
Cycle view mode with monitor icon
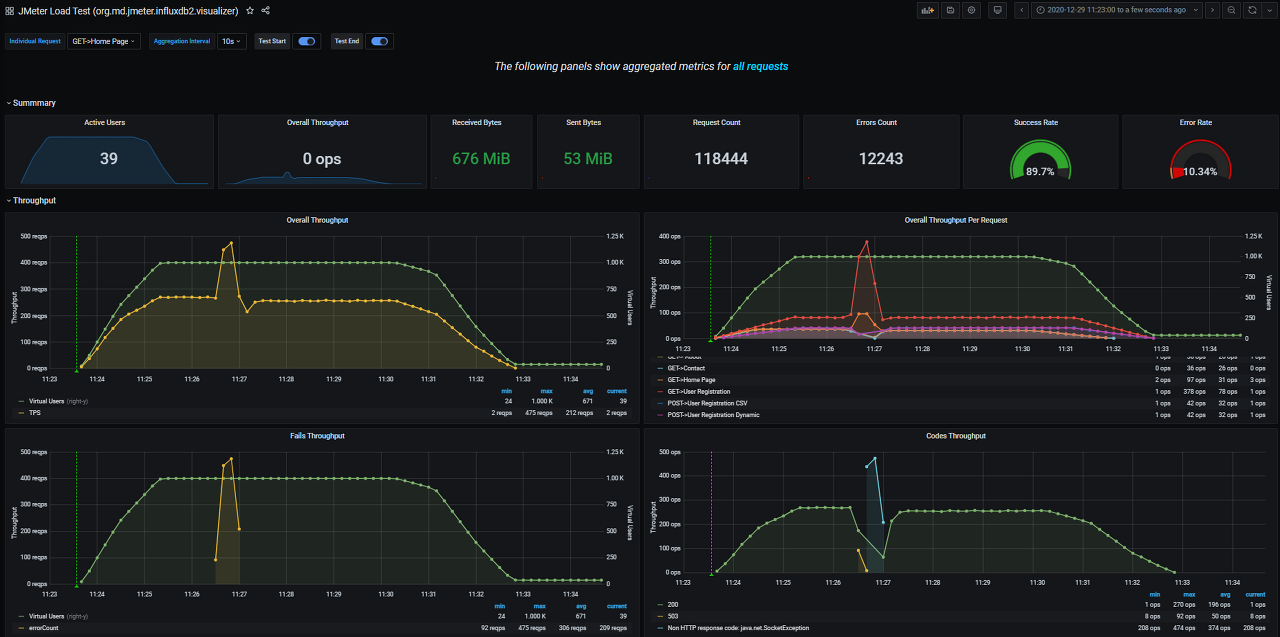tap(997, 10)
